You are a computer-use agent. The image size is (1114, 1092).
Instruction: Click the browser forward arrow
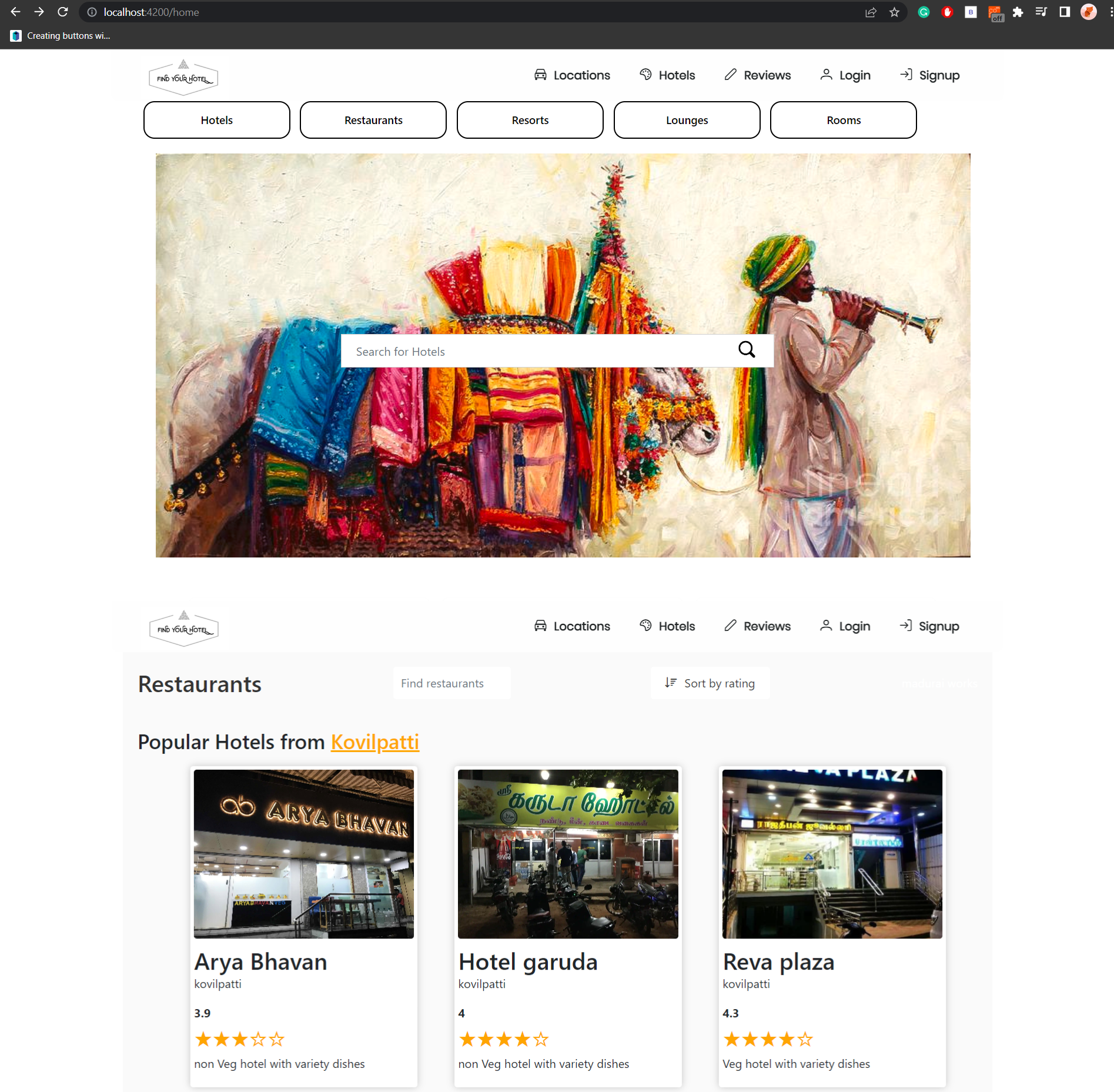pos(39,12)
